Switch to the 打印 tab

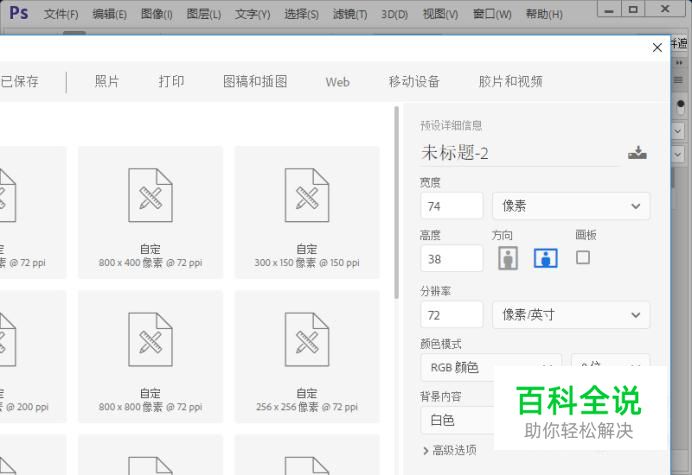click(x=171, y=82)
